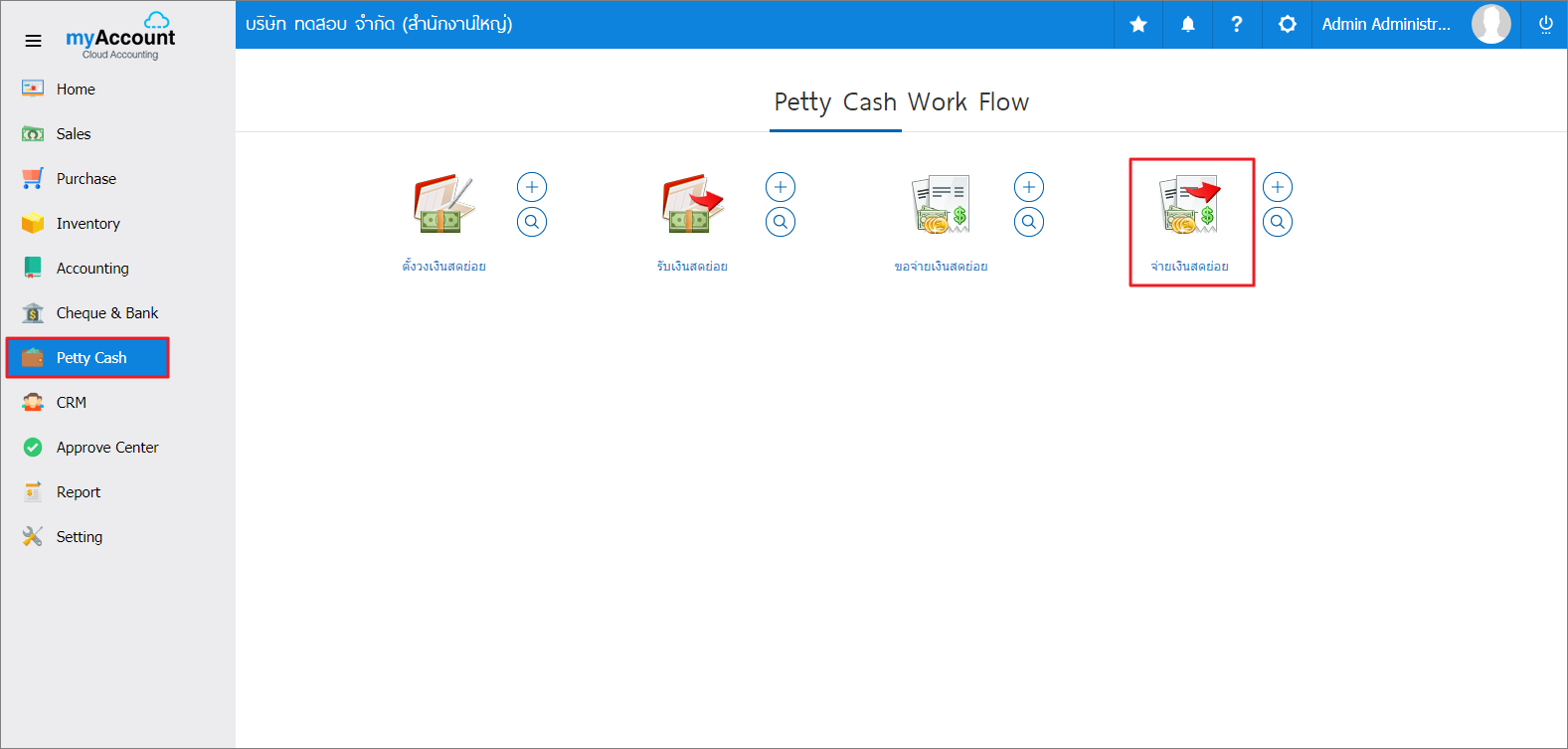Image resolution: width=1568 pixels, height=749 pixels.
Task: Open รับเงินสดย่อย workflow icon
Action: point(692,204)
